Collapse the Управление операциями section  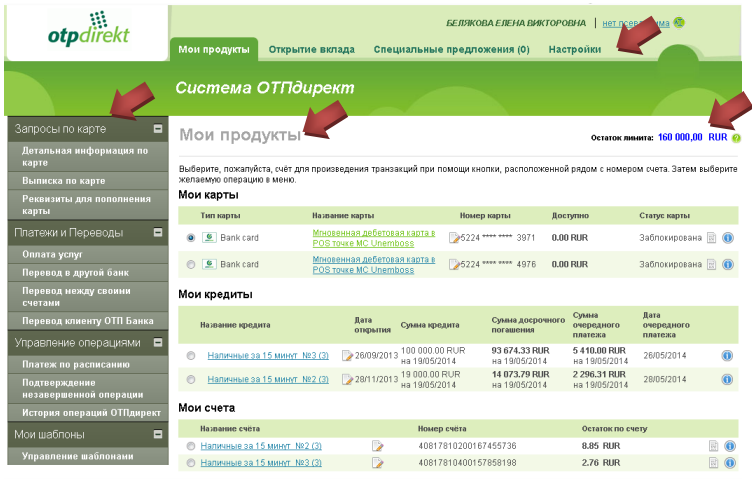tap(158, 342)
